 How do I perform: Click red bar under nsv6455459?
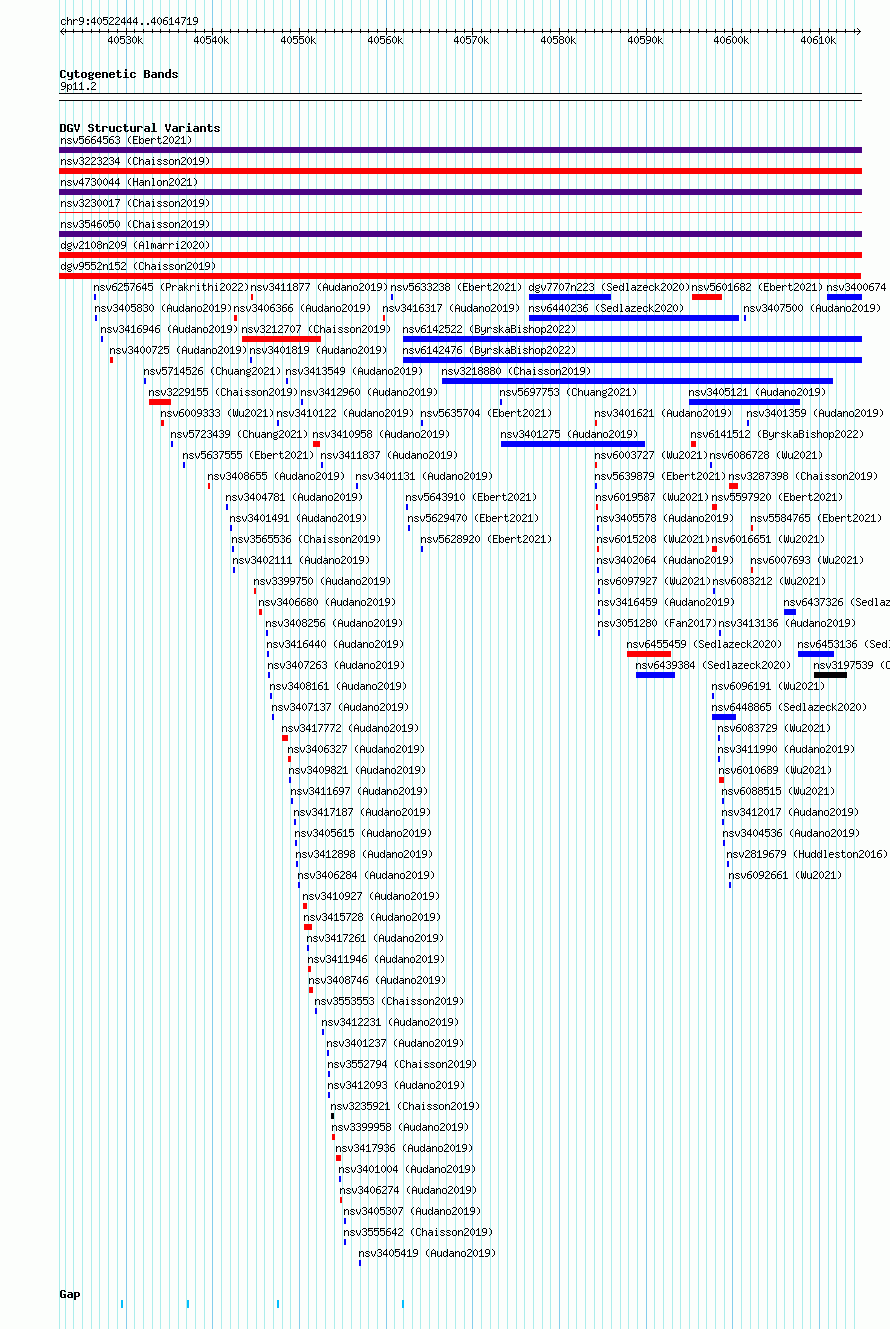(649, 654)
